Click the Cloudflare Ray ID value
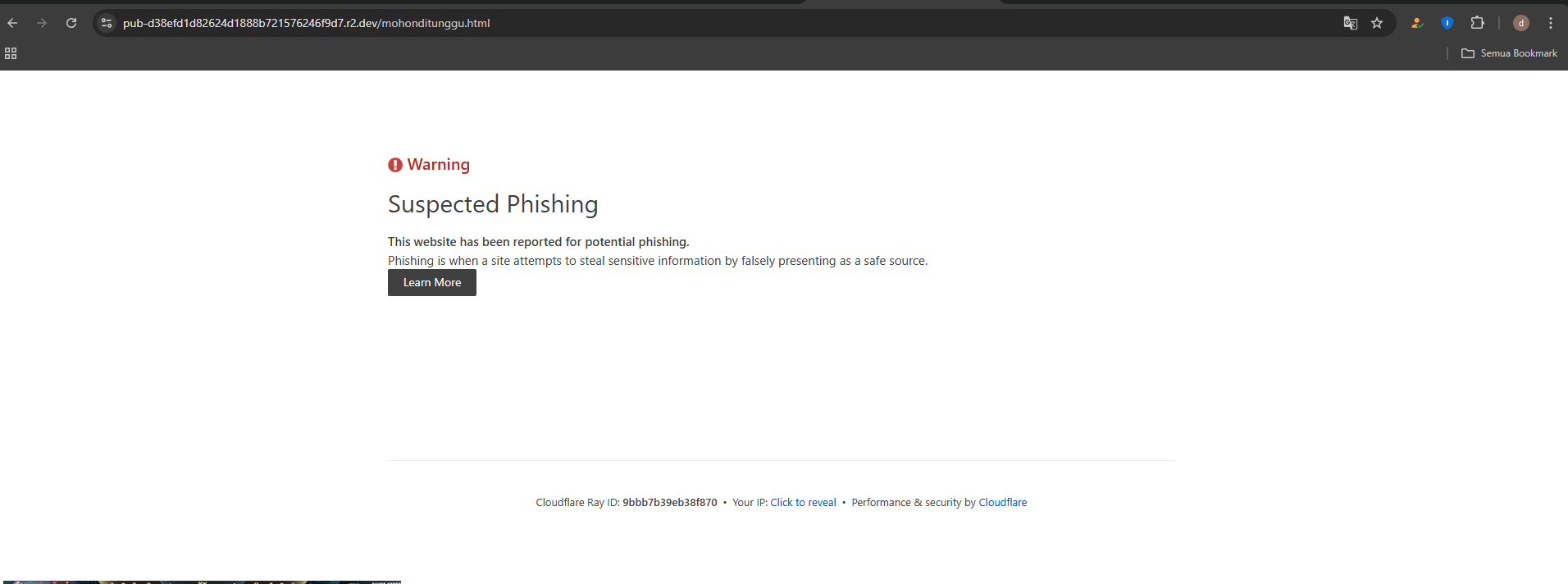This screenshot has width=1568, height=584. tap(669, 503)
